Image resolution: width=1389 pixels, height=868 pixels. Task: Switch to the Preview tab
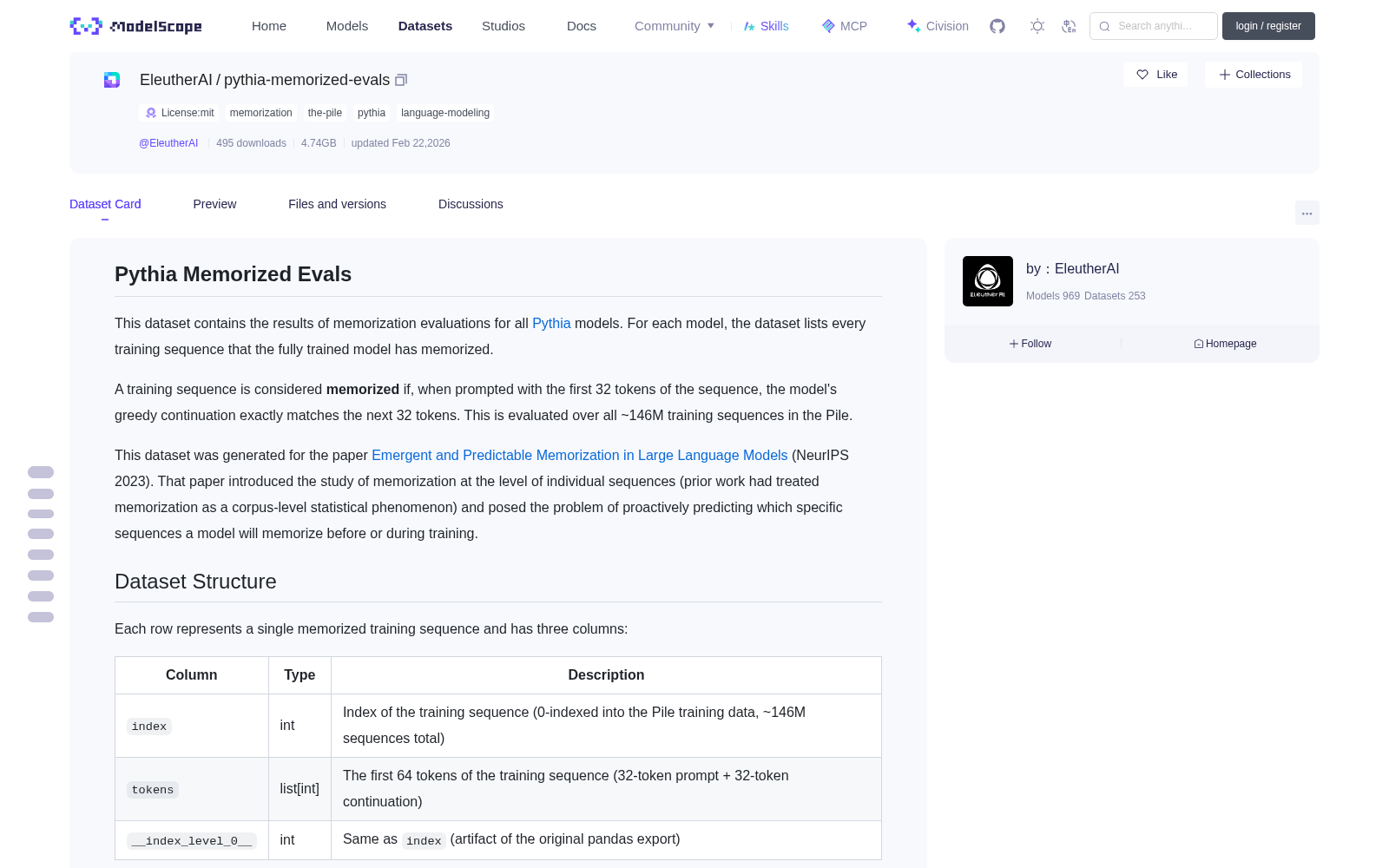214,204
